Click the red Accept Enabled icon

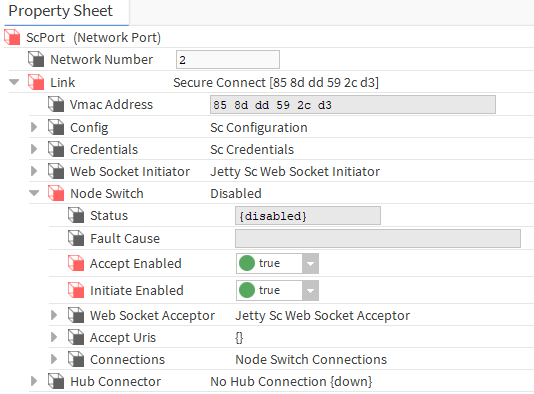76,263
